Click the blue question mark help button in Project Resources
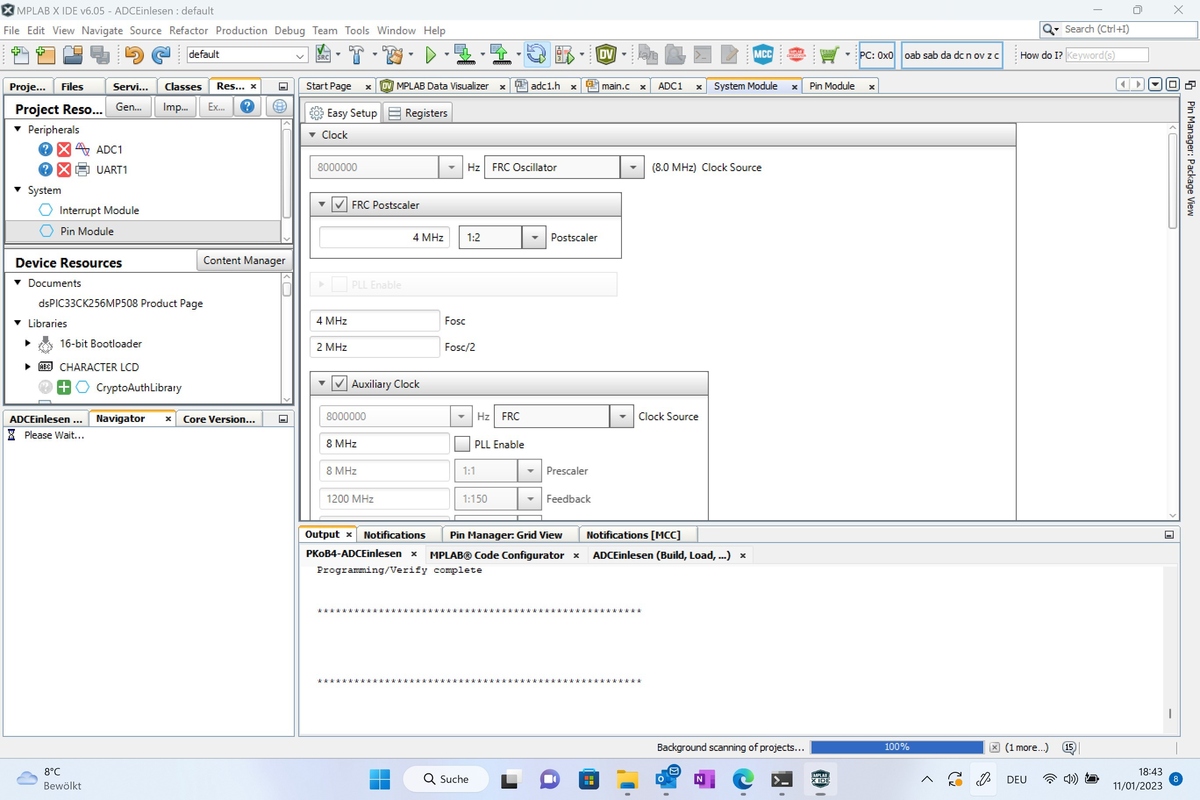The height and width of the screenshot is (800, 1200). (x=247, y=106)
